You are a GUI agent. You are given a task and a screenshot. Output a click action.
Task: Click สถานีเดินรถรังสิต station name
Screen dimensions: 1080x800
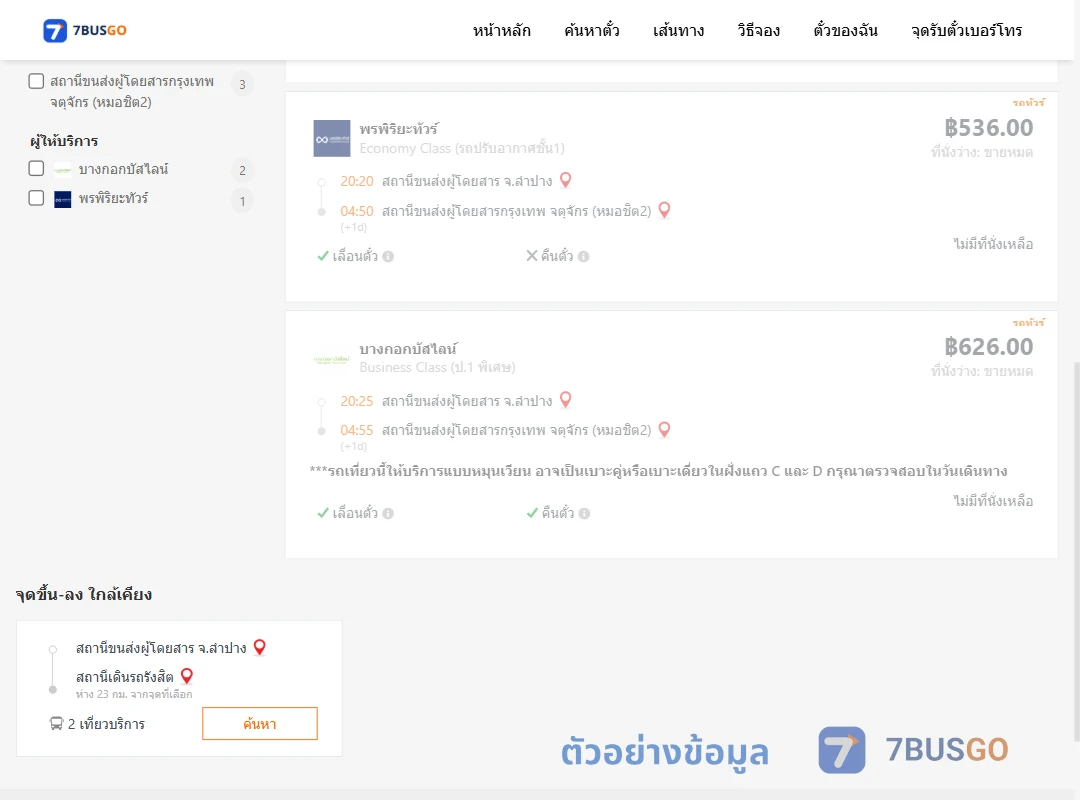tap(125, 677)
